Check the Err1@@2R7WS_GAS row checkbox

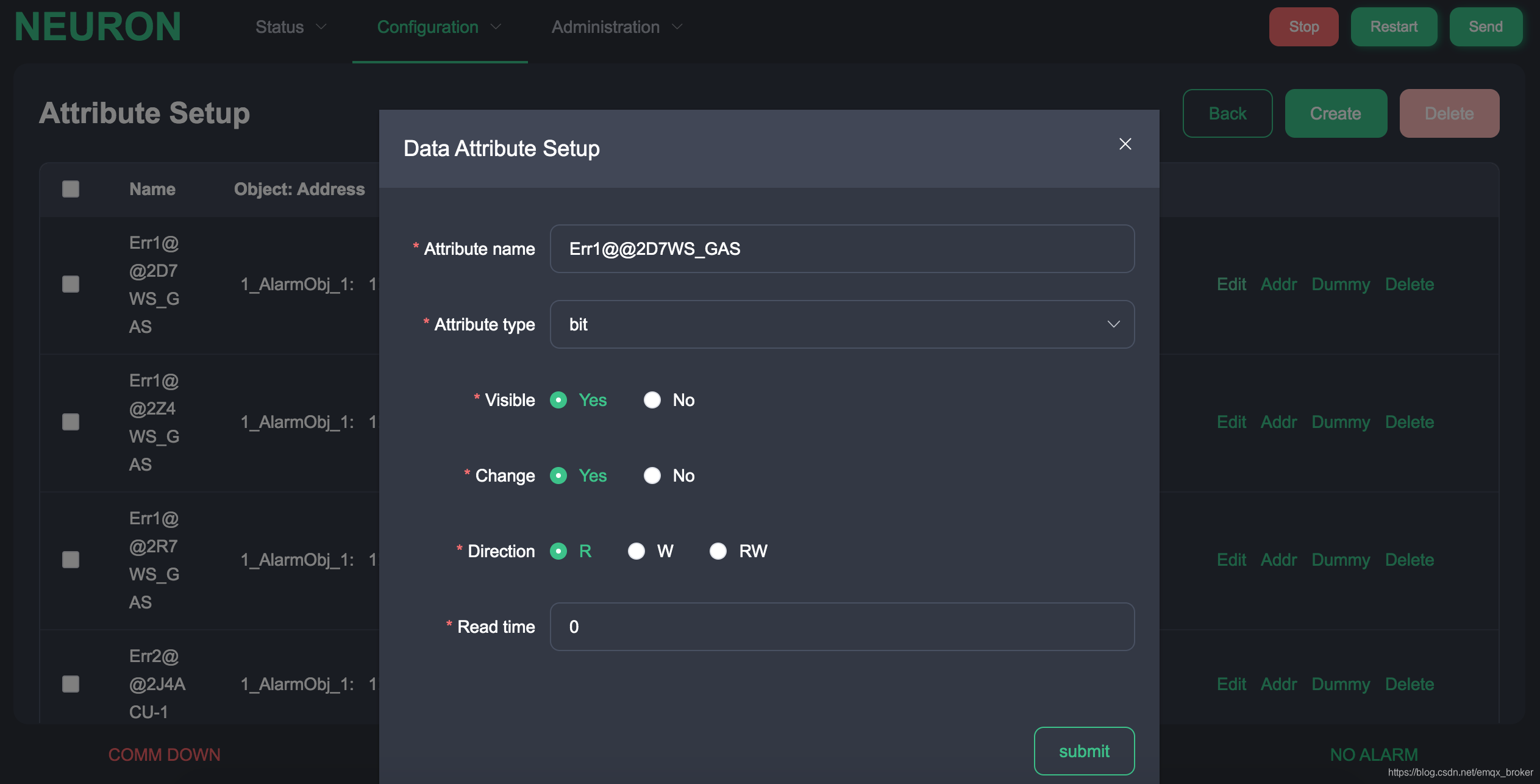(x=71, y=560)
